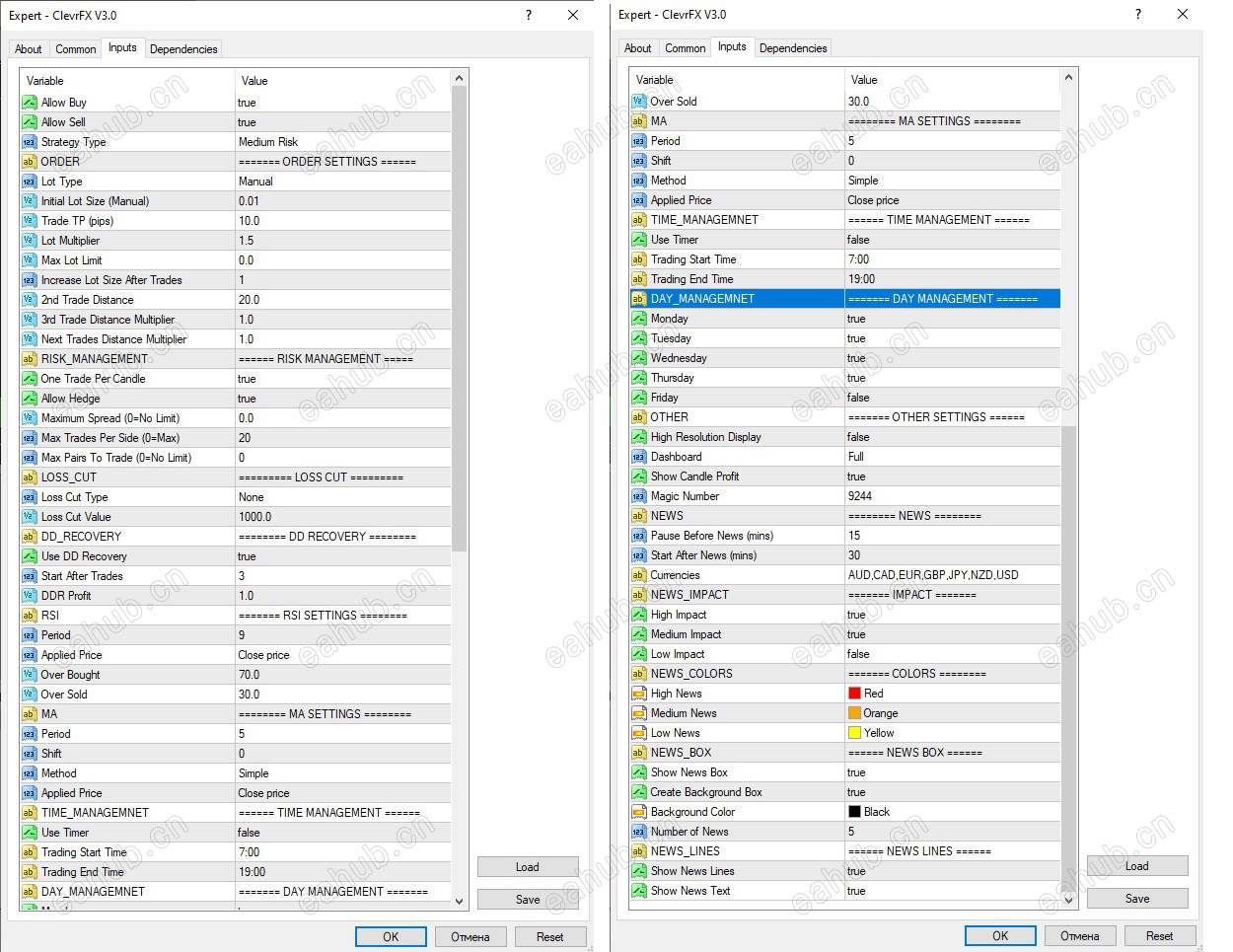Click the Background Color row icon

(x=638, y=812)
